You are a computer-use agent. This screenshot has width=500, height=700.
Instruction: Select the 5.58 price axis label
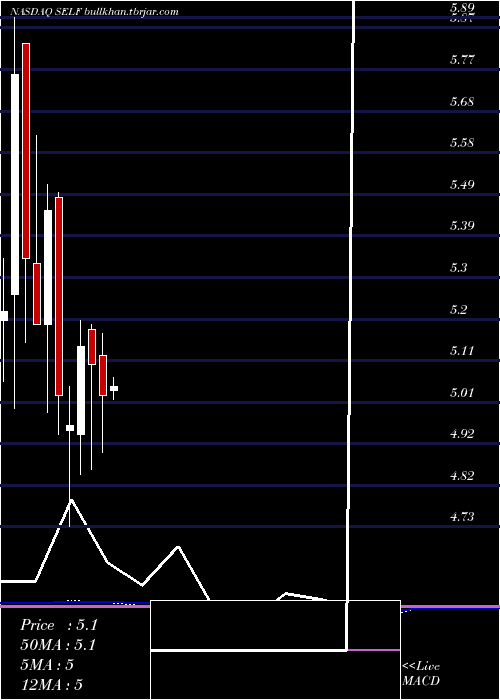click(462, 143)
